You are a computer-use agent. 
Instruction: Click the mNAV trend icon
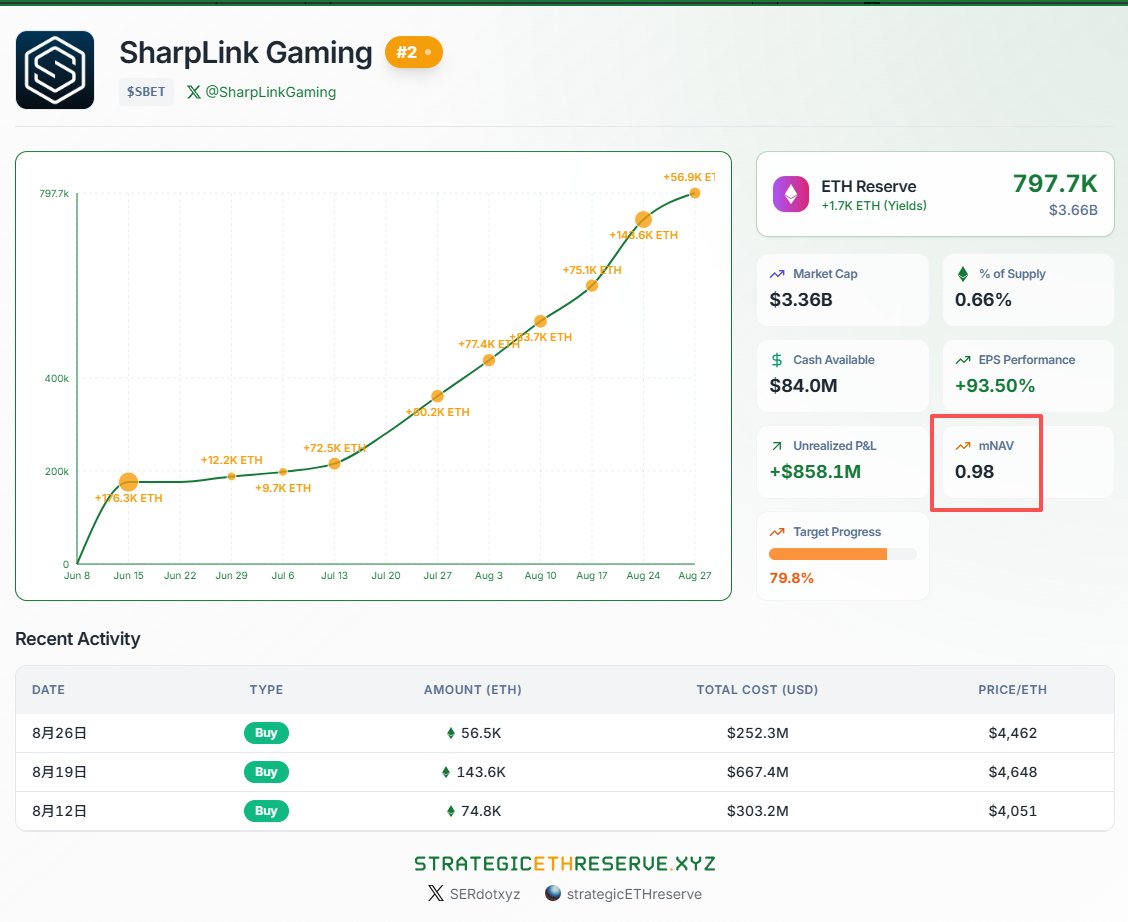point(963,446)
